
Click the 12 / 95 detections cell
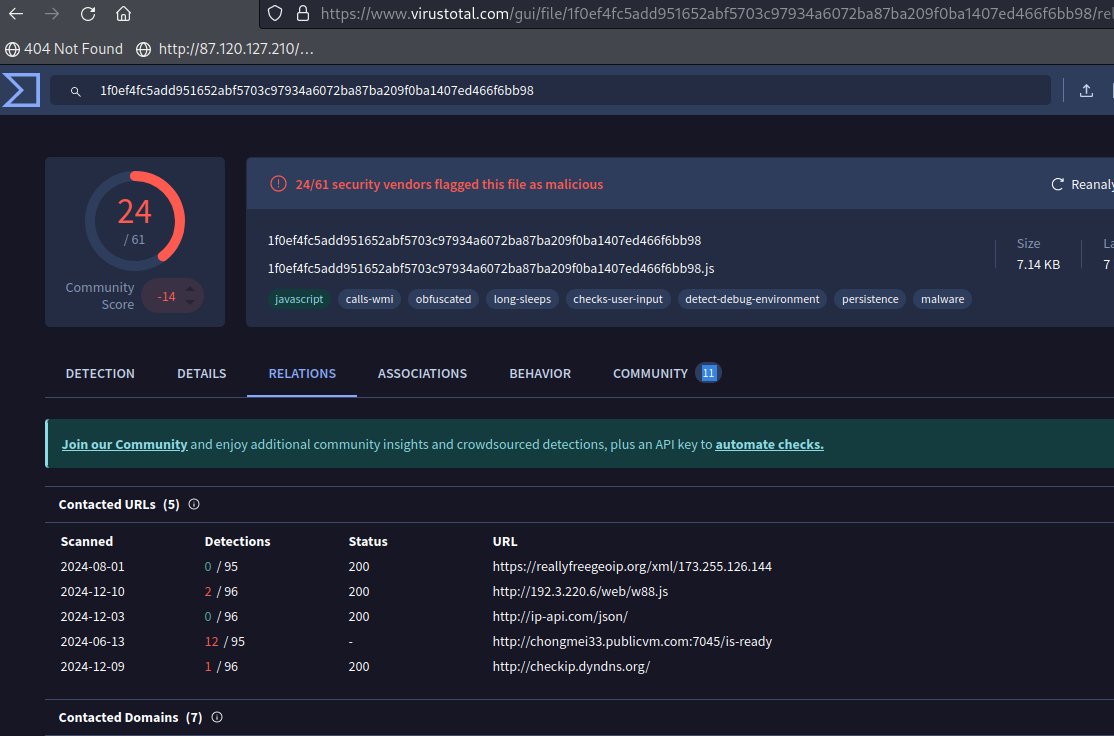click(x=225, y=642)
